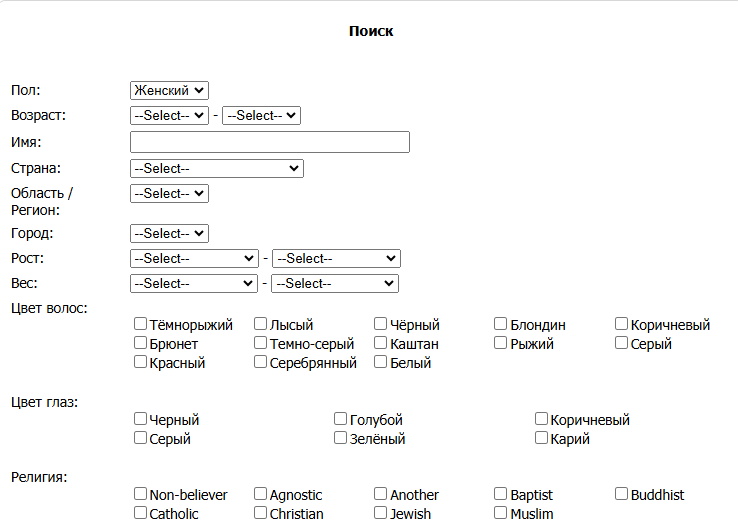Enable the Каштан hair color checkbox

381,343
